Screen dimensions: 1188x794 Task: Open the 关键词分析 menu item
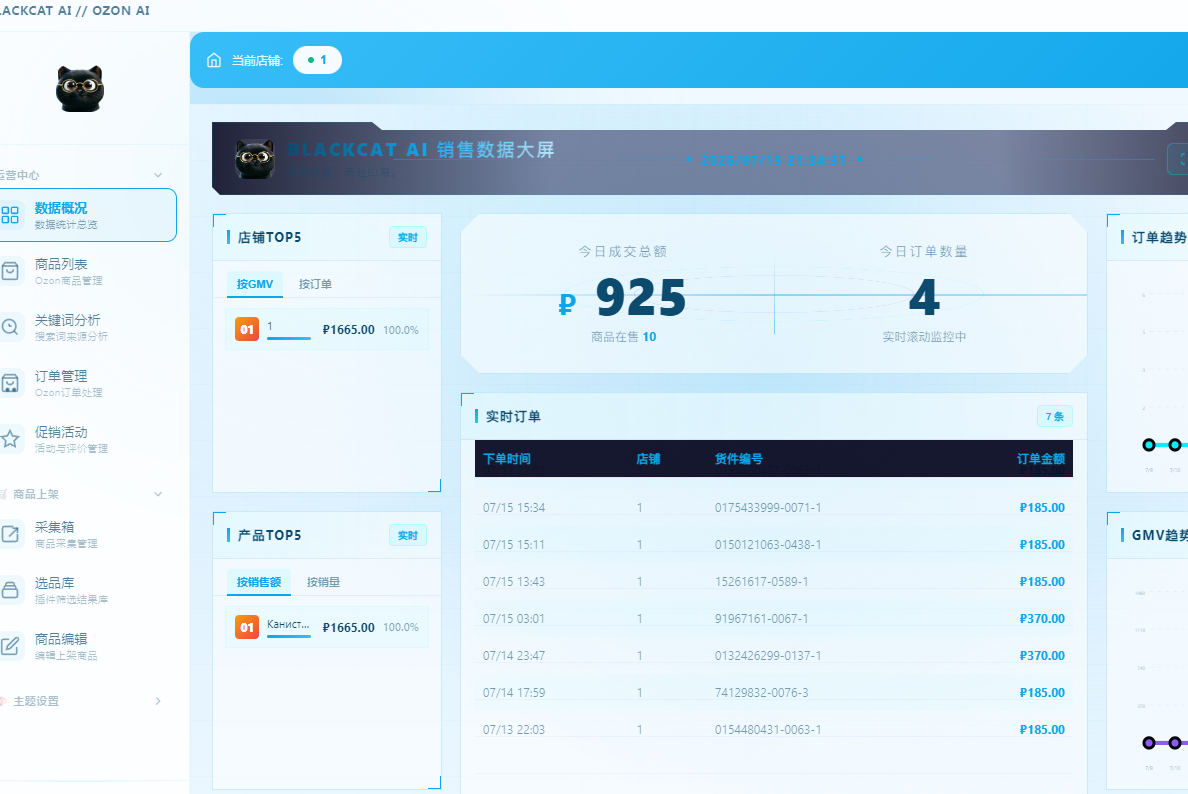(x=88, y=327)
